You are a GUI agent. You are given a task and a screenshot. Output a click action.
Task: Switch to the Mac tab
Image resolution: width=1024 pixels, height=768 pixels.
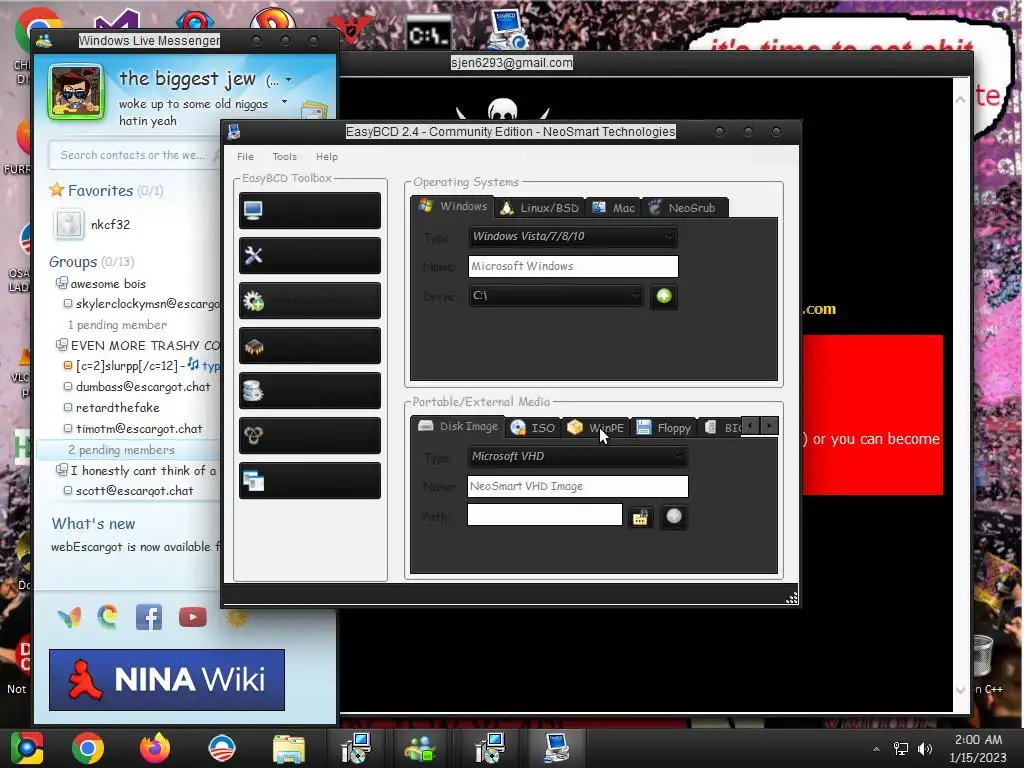click(x=613, y=208)
